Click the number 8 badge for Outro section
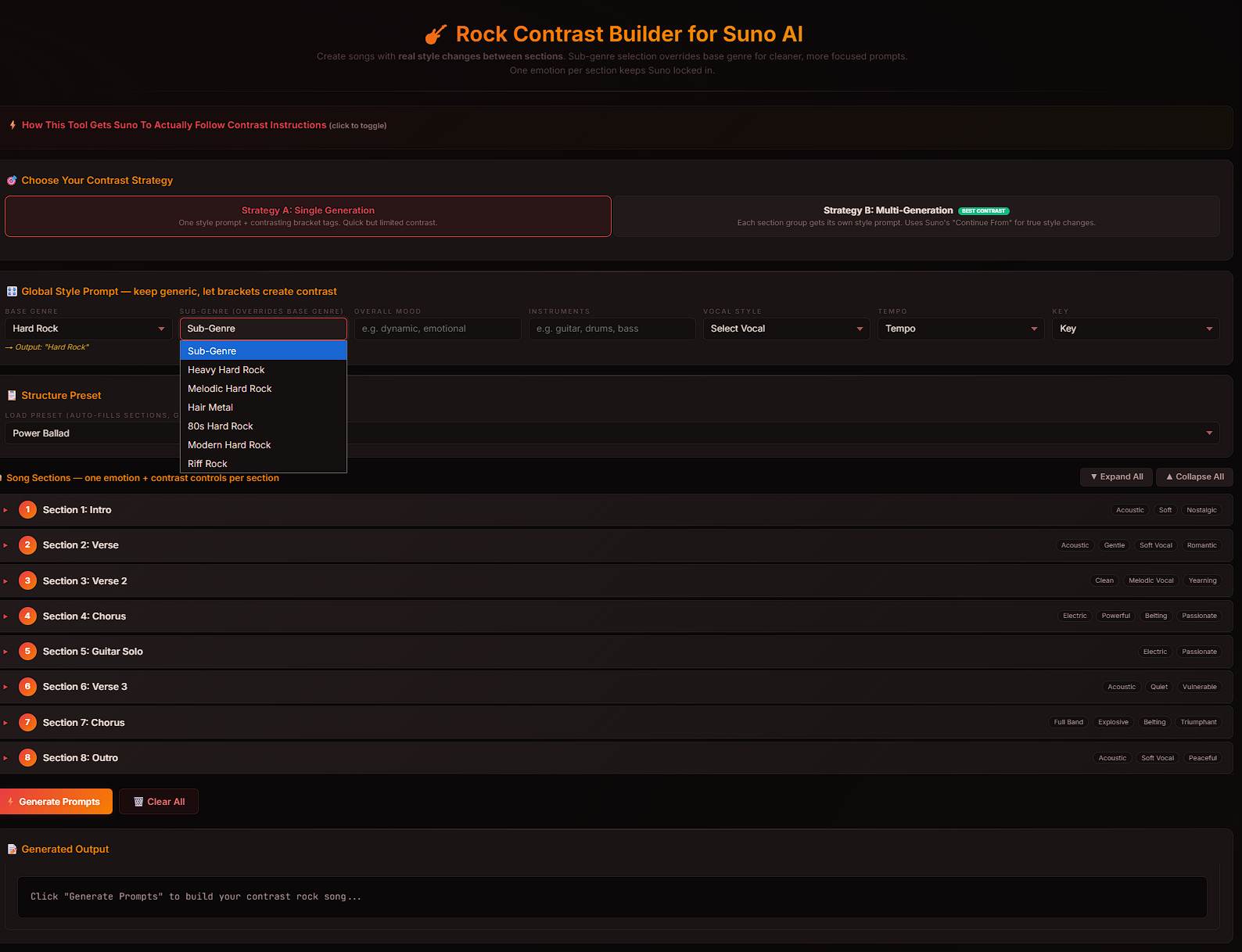The height and width of the screenshot is (952, 1242). [x=27, y=758]
